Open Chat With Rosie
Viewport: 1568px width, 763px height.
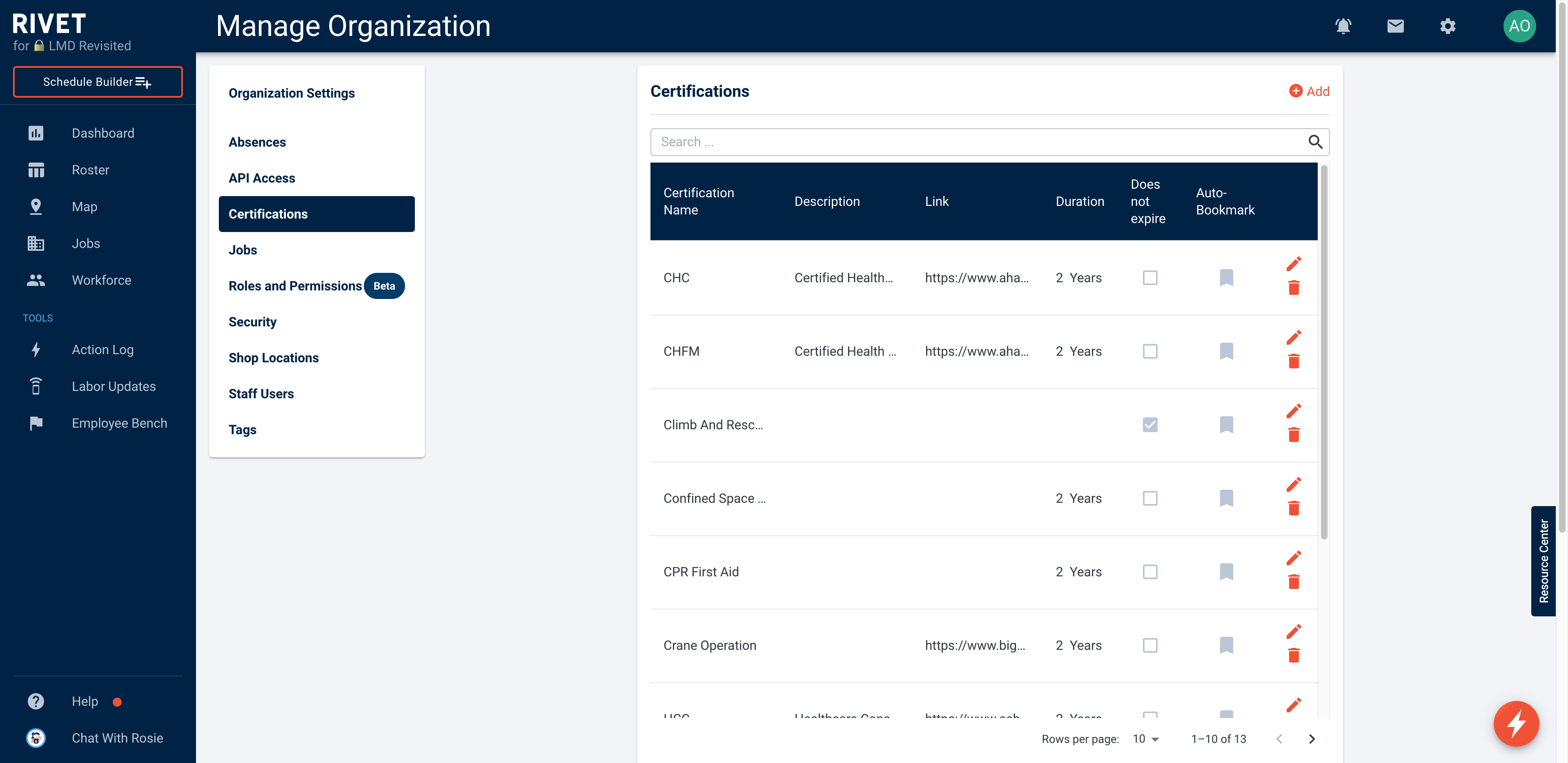click(117, 737)
